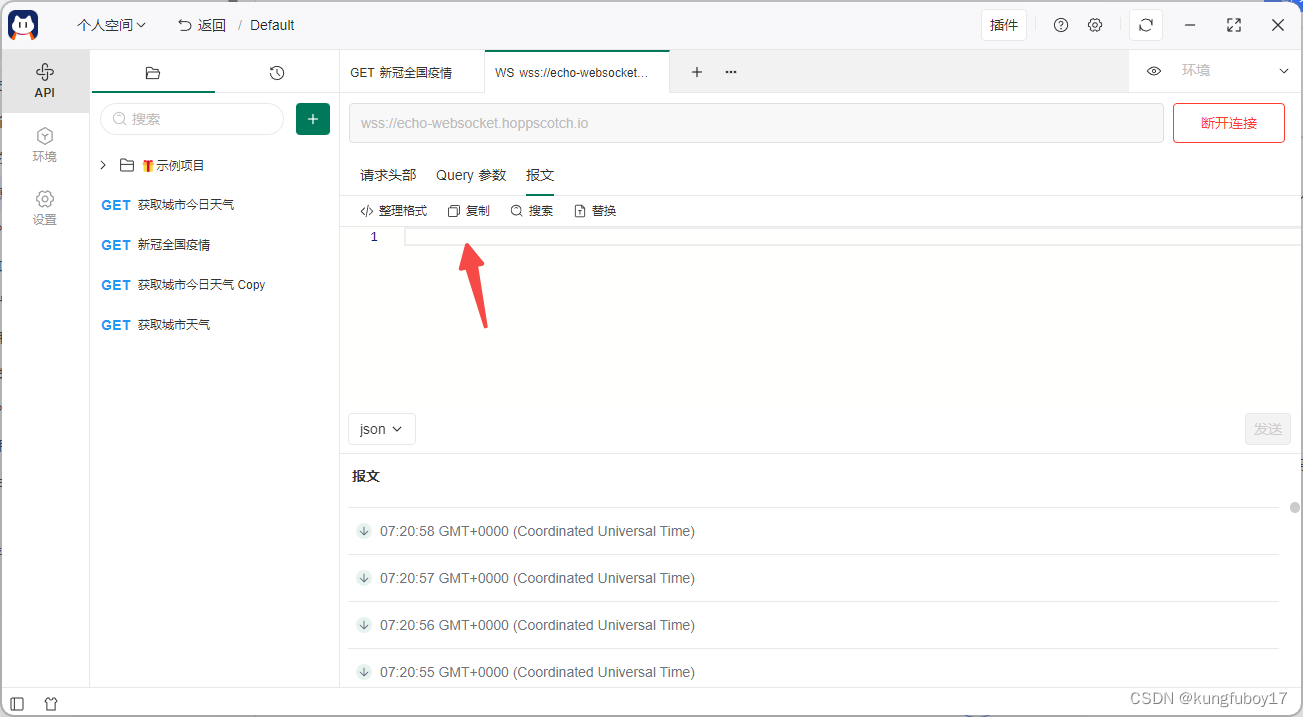Select the 报文 message tab
This screenshot has height=717, width=1303.
(540, 175)
